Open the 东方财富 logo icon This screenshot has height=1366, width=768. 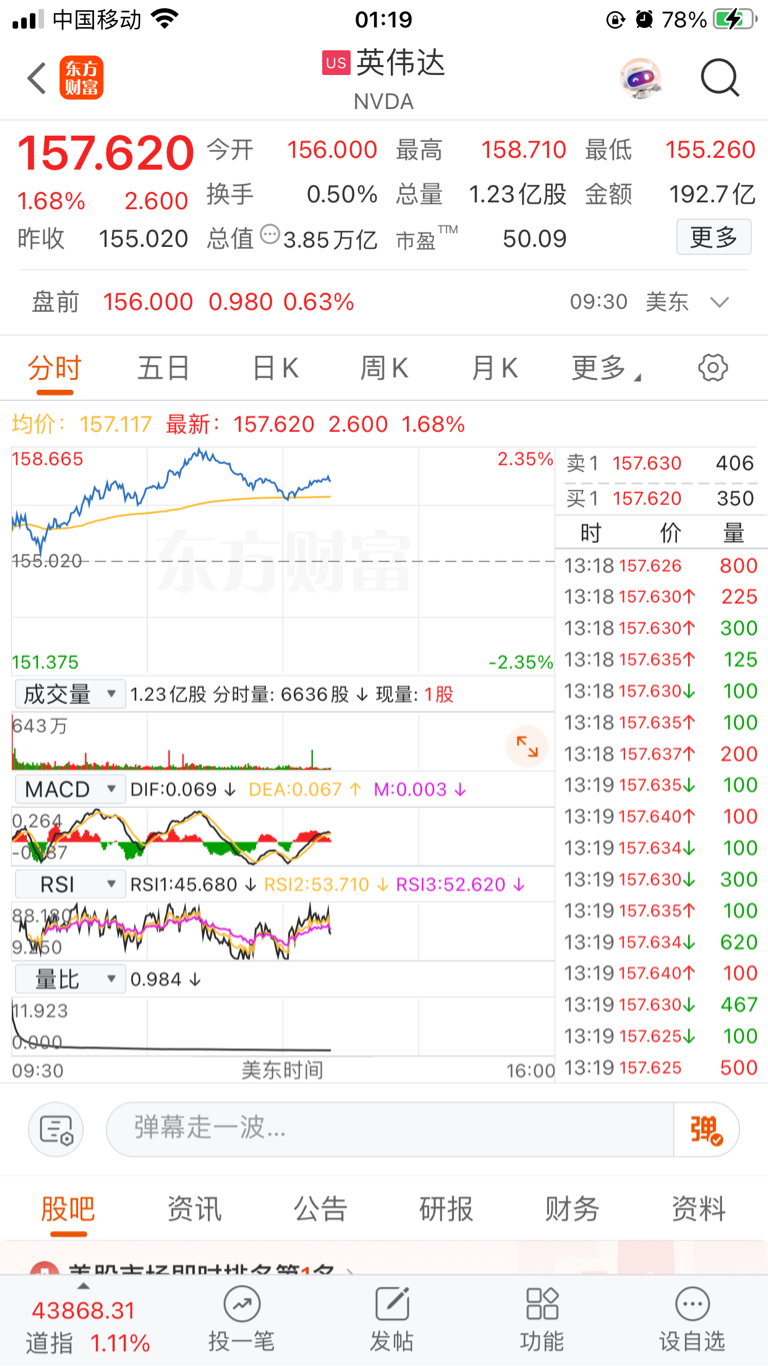point(81,77)
